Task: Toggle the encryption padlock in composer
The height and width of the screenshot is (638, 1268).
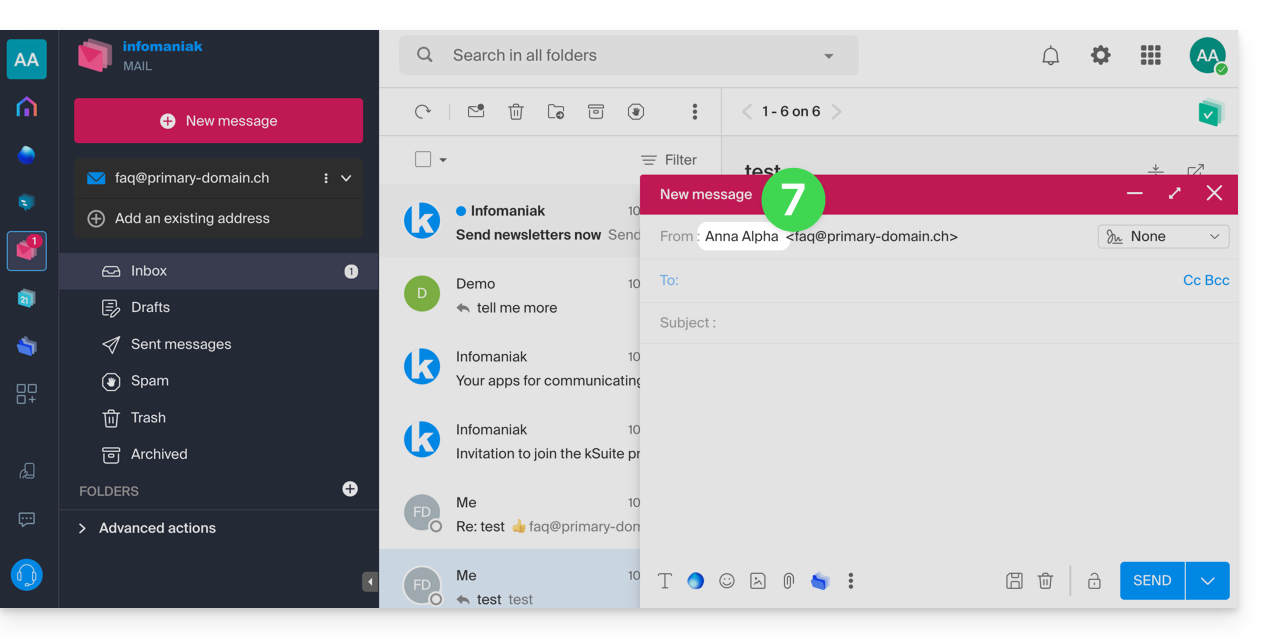Action: click(1094, 581)
